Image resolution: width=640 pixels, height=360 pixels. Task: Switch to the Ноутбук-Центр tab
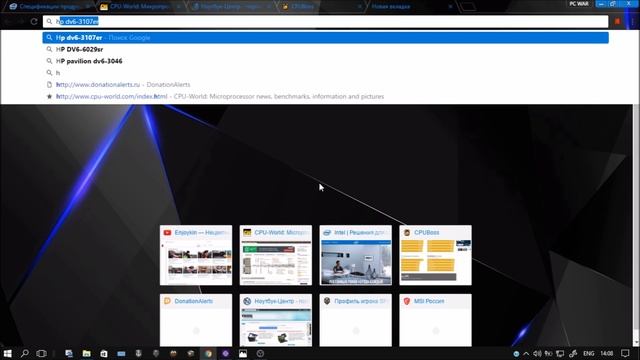231,7
